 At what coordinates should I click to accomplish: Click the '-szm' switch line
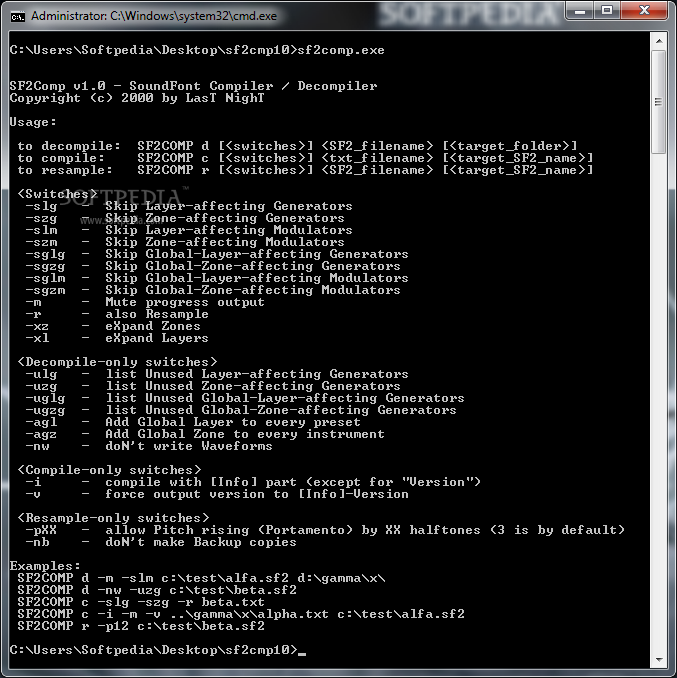(185, 242)
